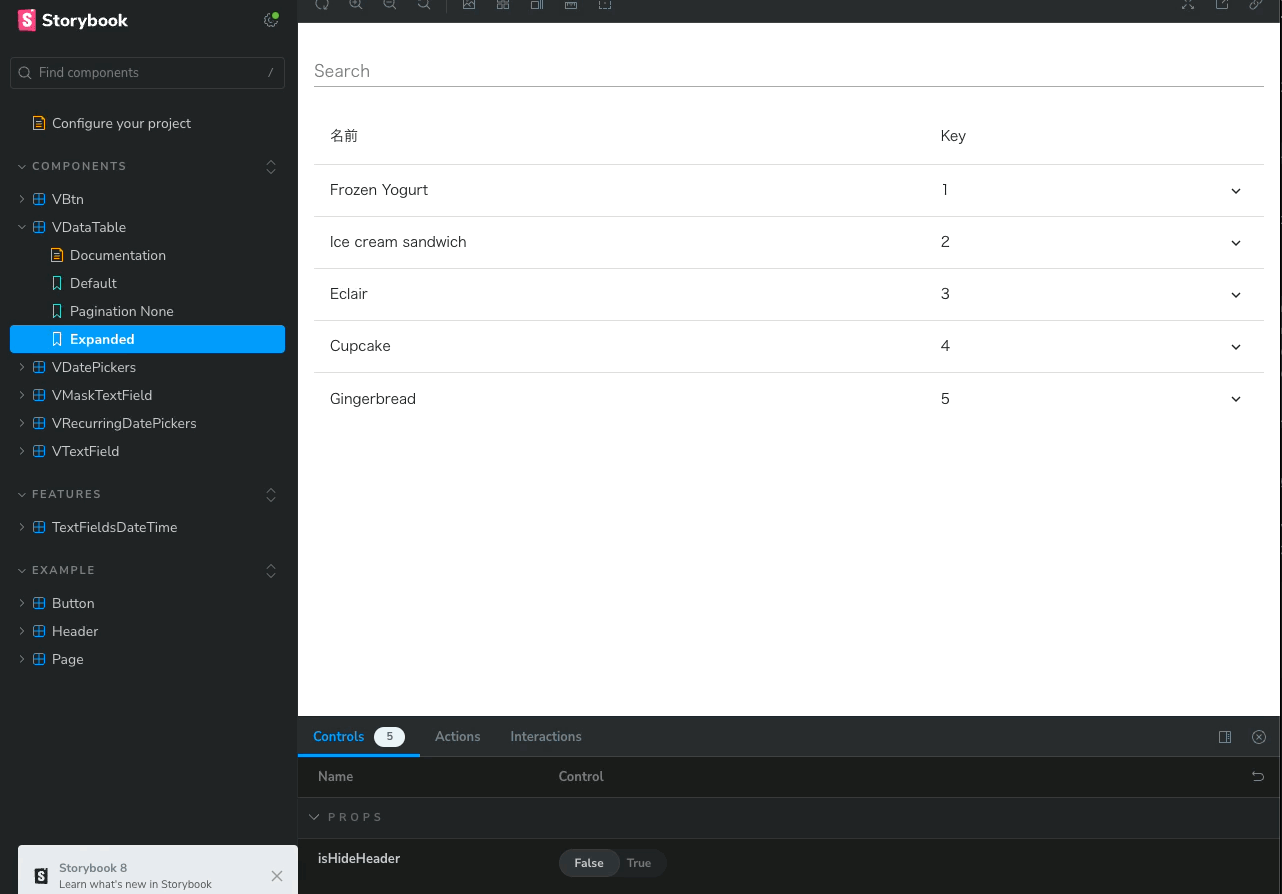Set isHideHeader to False

click(589, 863)
